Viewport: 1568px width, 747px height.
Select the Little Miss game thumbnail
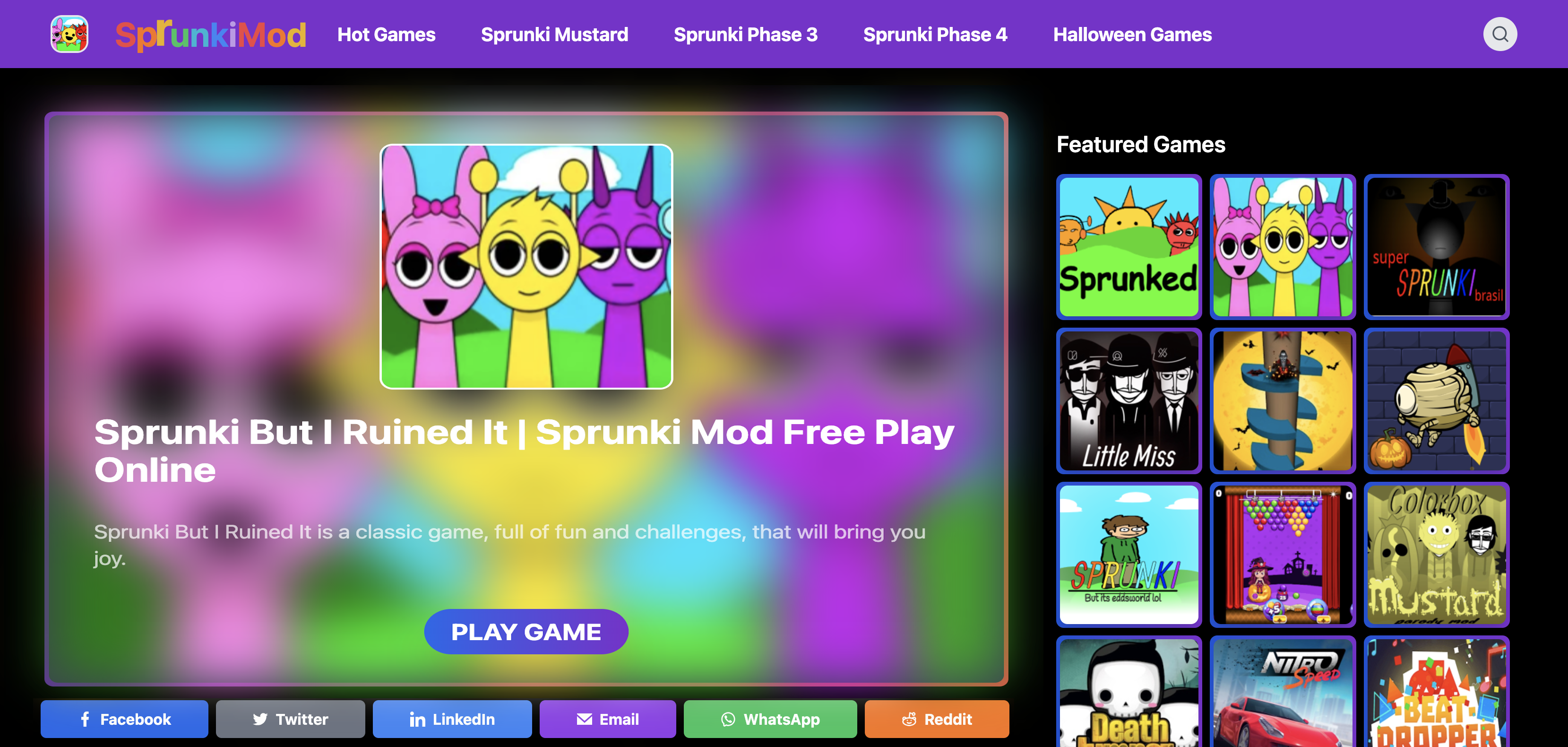[1129, 400]
